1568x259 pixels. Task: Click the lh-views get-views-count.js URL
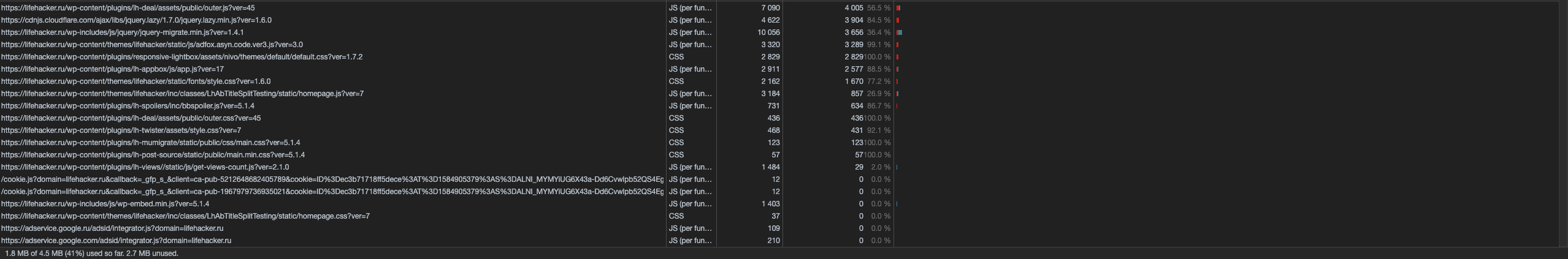(x=145, y=167)
